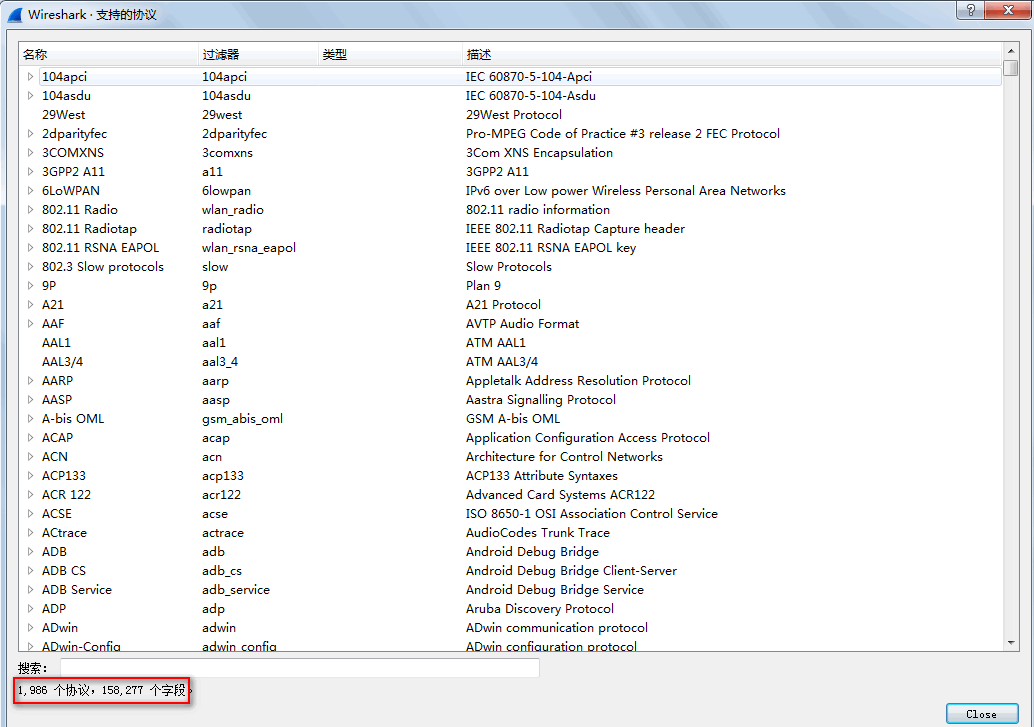Screen dimensions: 1034x727
Task: Click the Close button
Action: [x=982, y=714]
